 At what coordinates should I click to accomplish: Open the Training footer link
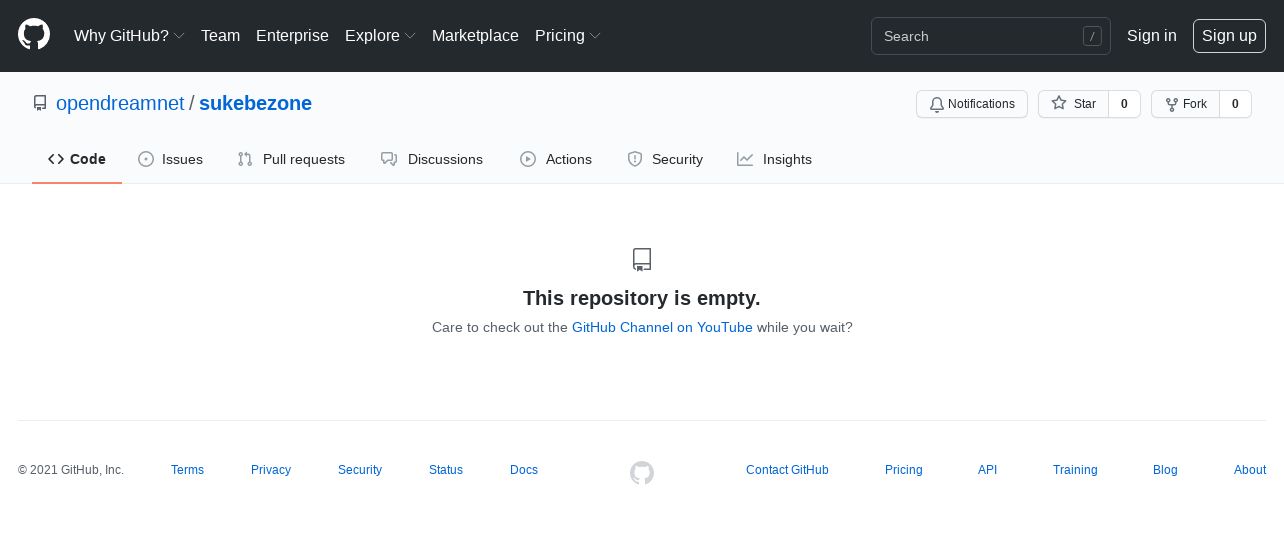[x=1075, y=470]
